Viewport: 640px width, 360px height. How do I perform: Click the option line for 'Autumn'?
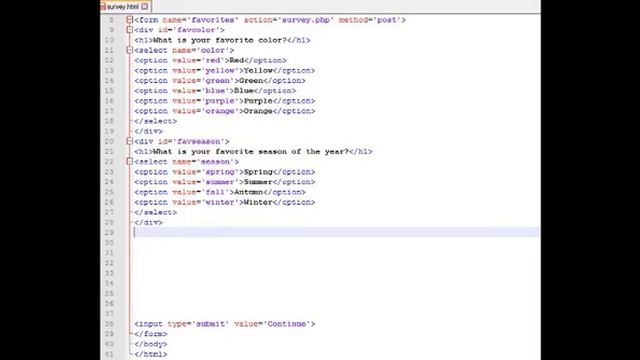(220, 192)
